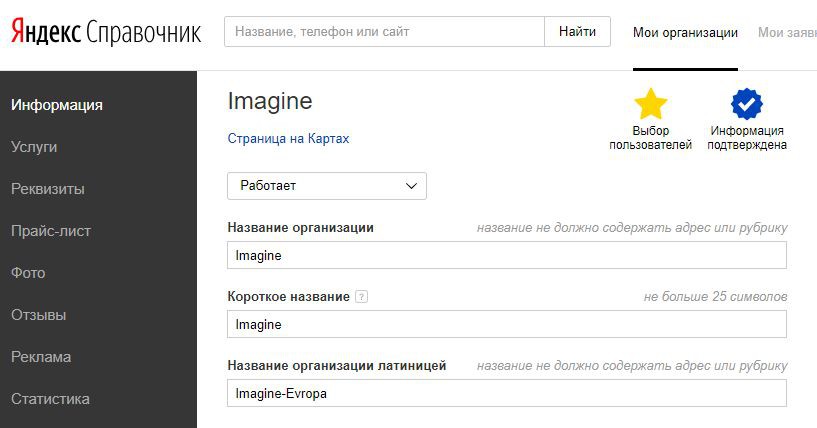The height and width of the screenshot is (428, 817).
Task: Select Информация in the sidebar
Action: point(57,105)
